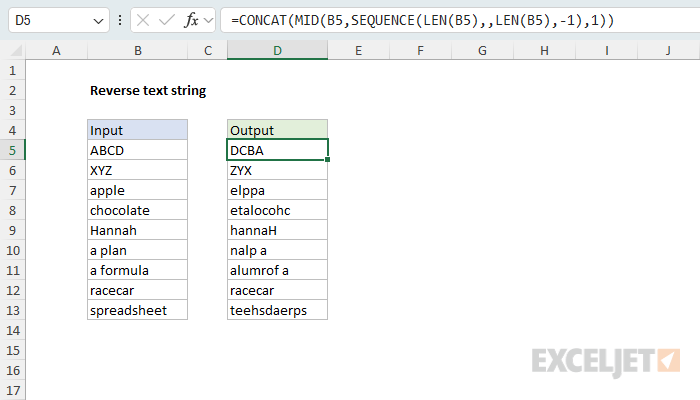
Task: Click the 'Output' header cell
Action: click(277, 130)
